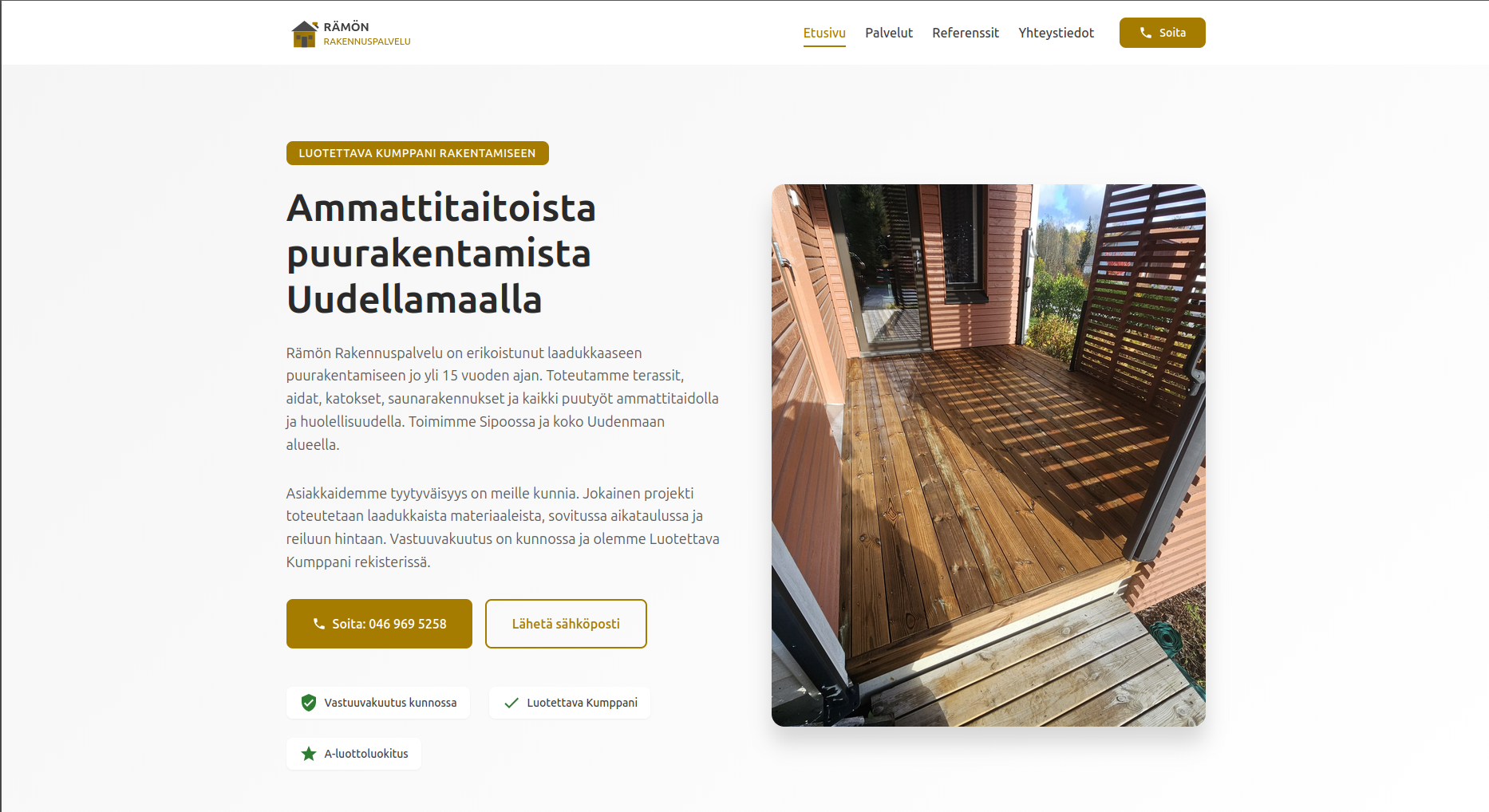Viewport: 1489px width, 812px height.
Task: Select the Palvelut menu item
Action: click(x=888, y=33)
